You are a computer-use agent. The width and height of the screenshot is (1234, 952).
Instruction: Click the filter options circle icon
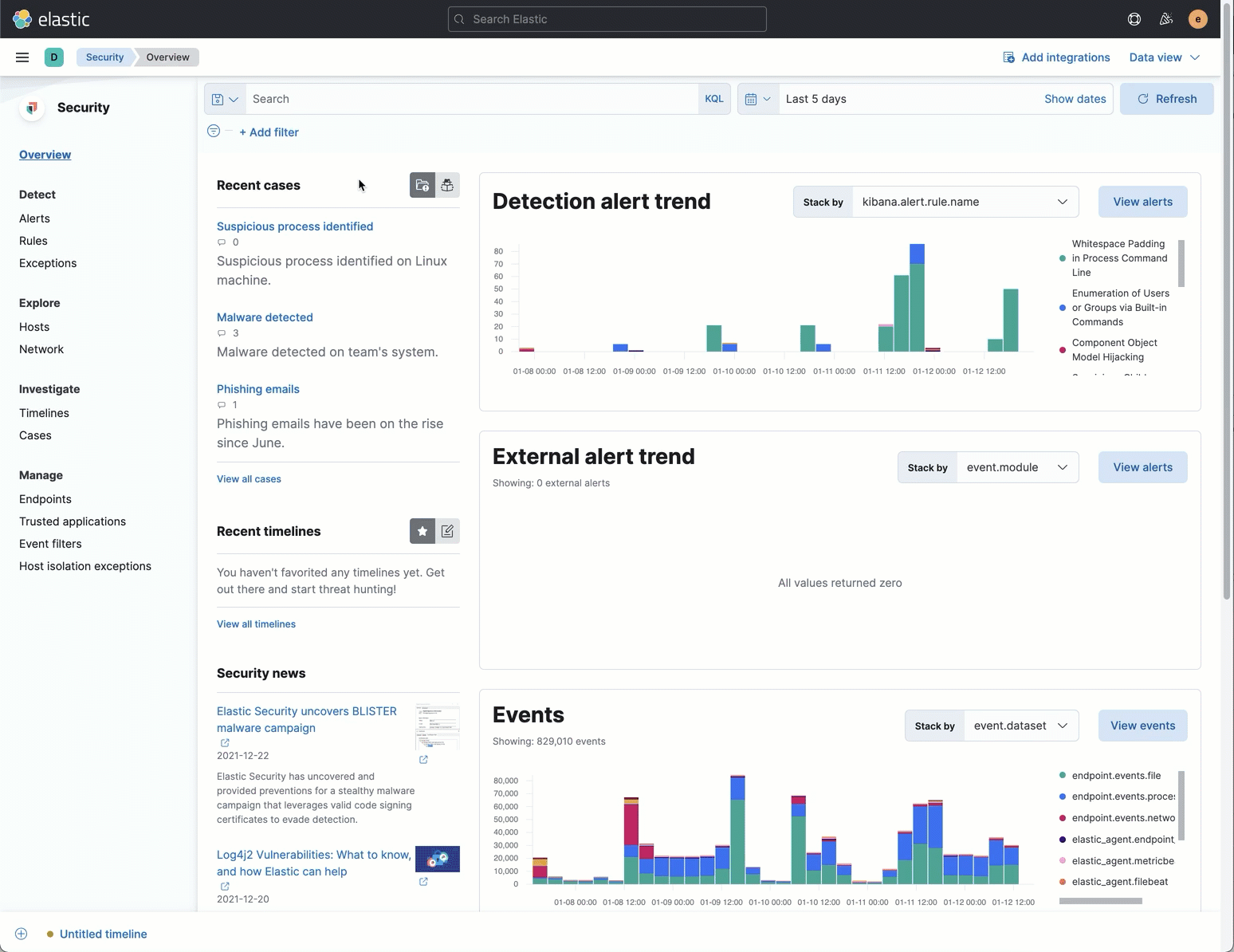click(214, 132)
